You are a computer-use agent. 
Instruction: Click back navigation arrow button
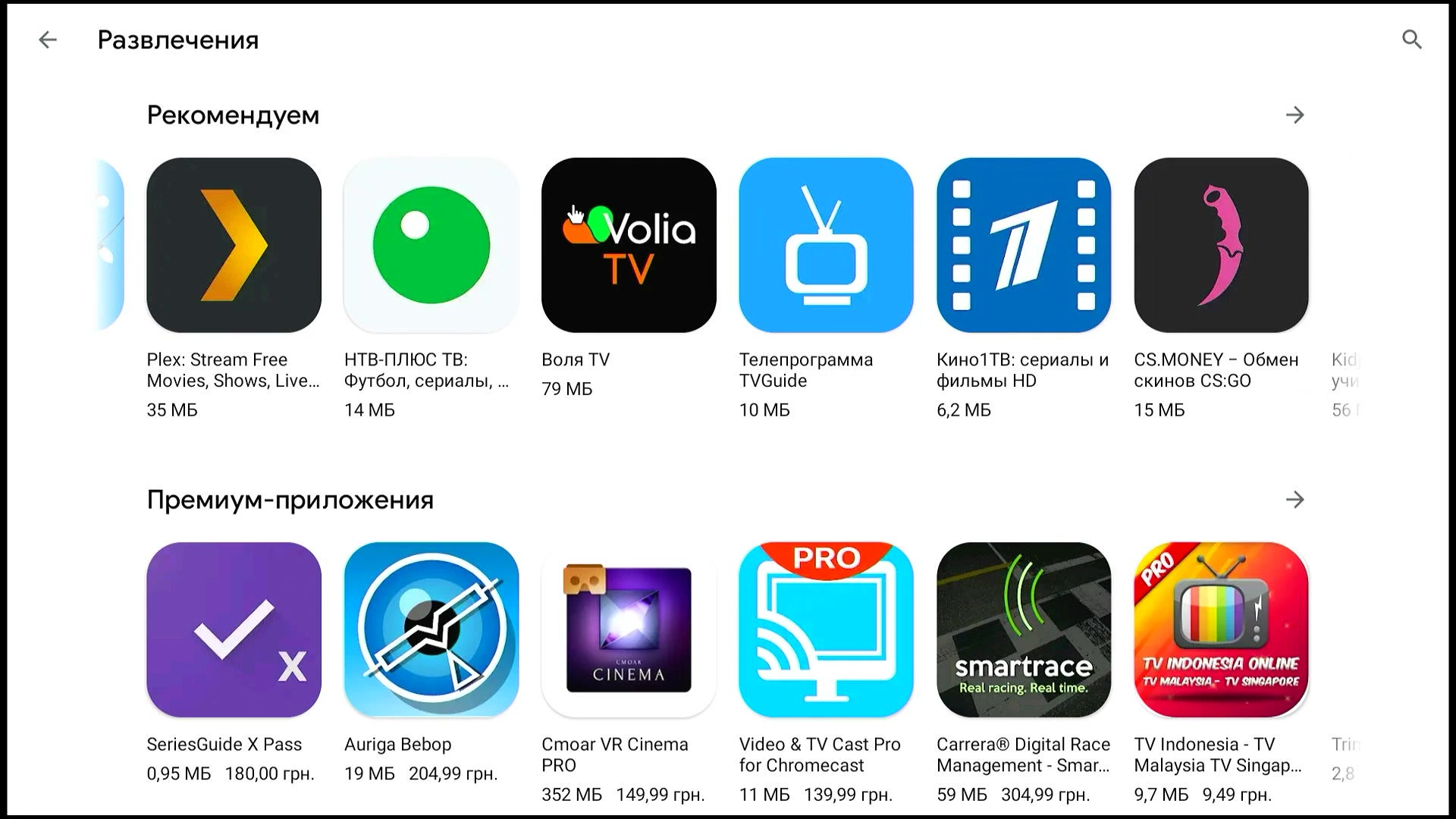tap(48, 38)
